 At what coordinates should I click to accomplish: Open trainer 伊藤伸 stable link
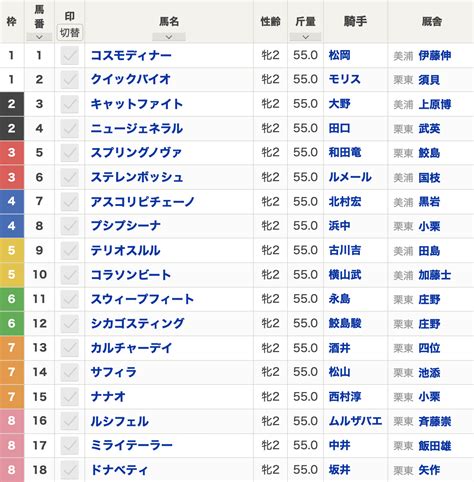pos(435,55)
